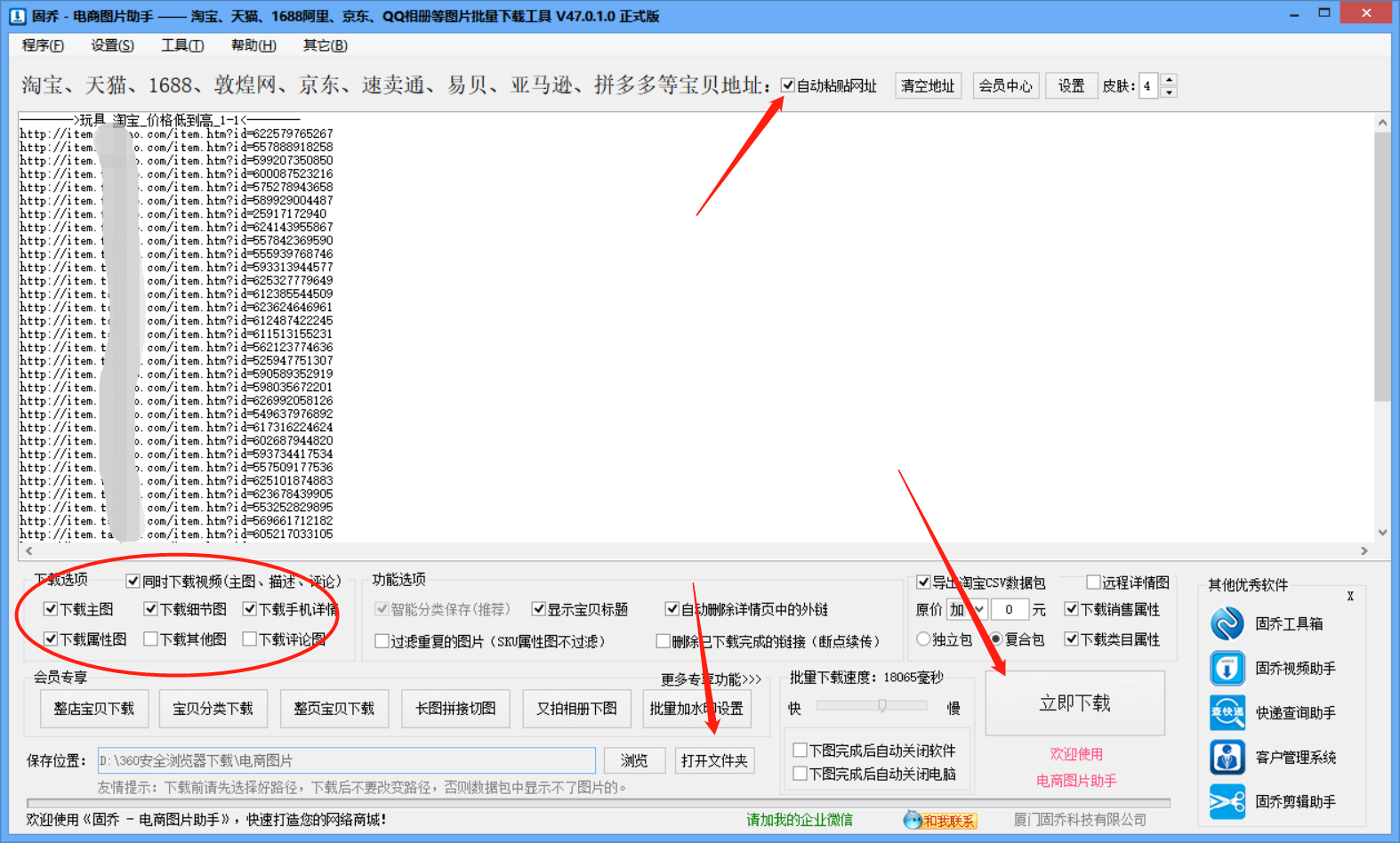Image resolution: width=1400 pixels, height=843 pixels.
Task: Click the 保存位置 path field
Action: 347,760
